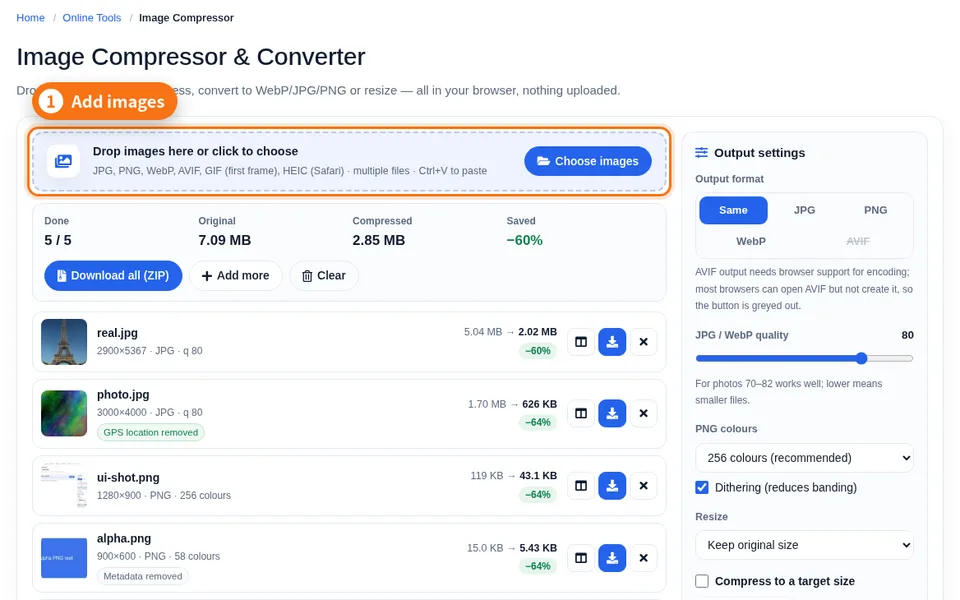
Task: Open compare view for alpha.png
Action: tap(581, 558)
